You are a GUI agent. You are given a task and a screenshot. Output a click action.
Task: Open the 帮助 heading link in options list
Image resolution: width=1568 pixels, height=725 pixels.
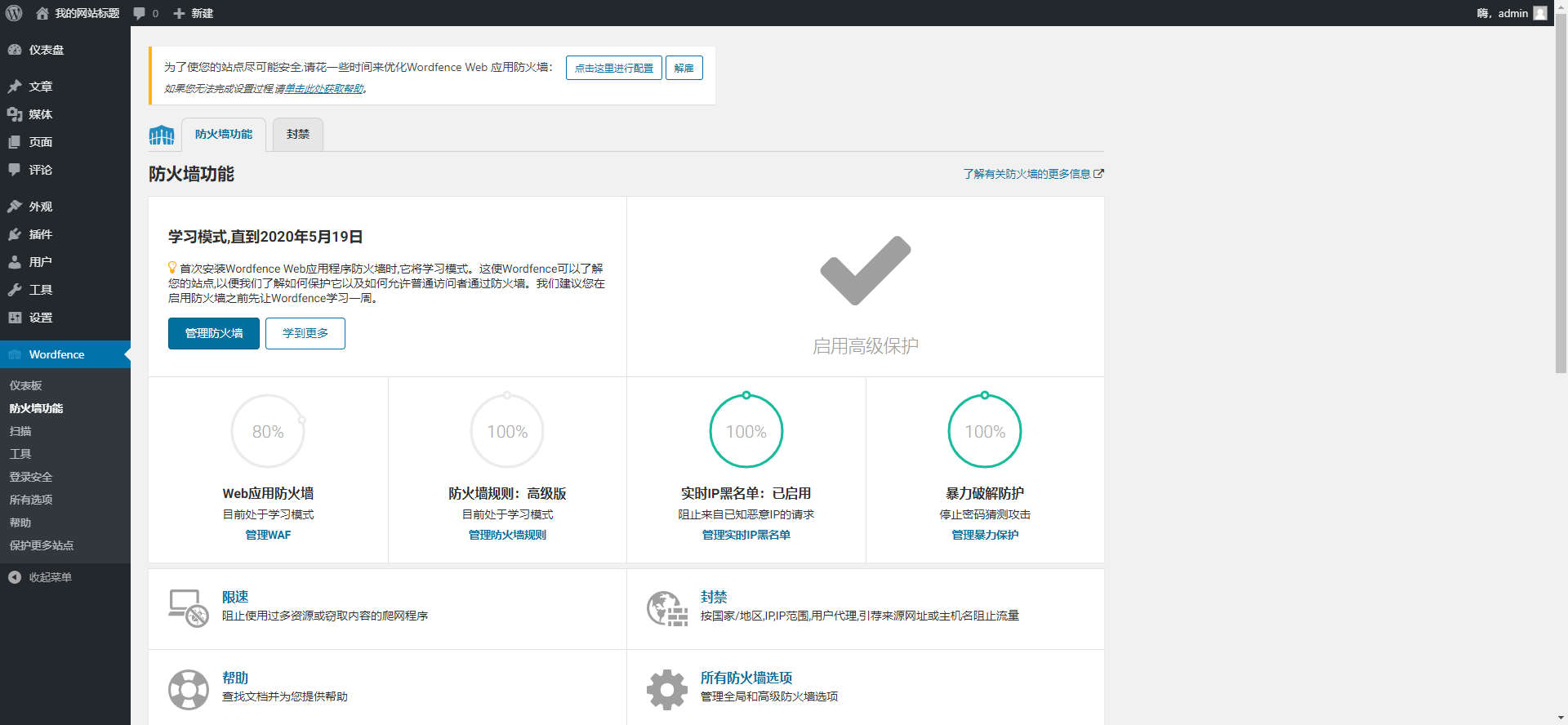pos(235,678)
